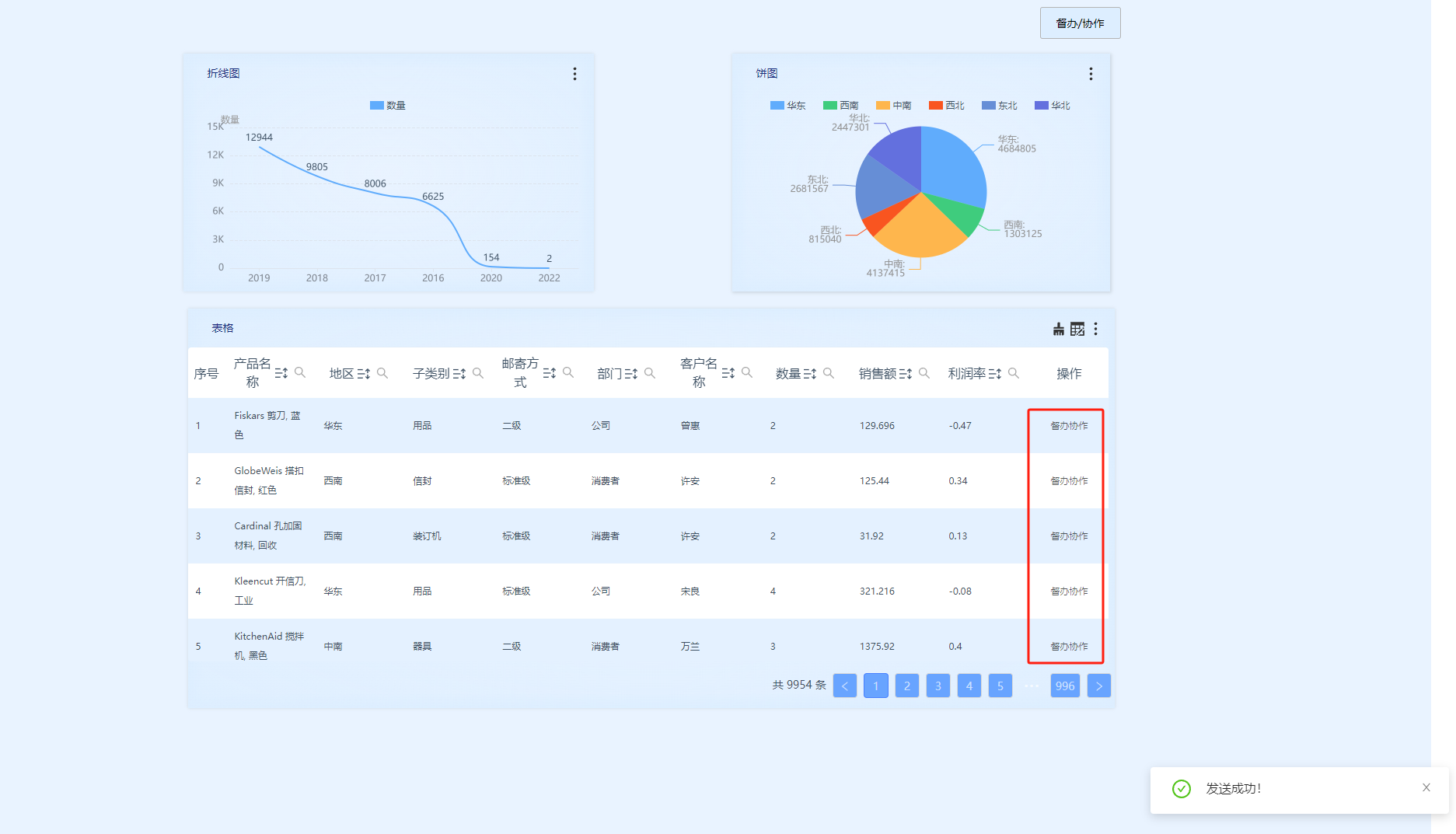Sort the table by 地区 column
This screenshot has height=834, width=1456.
pos(363,374)
